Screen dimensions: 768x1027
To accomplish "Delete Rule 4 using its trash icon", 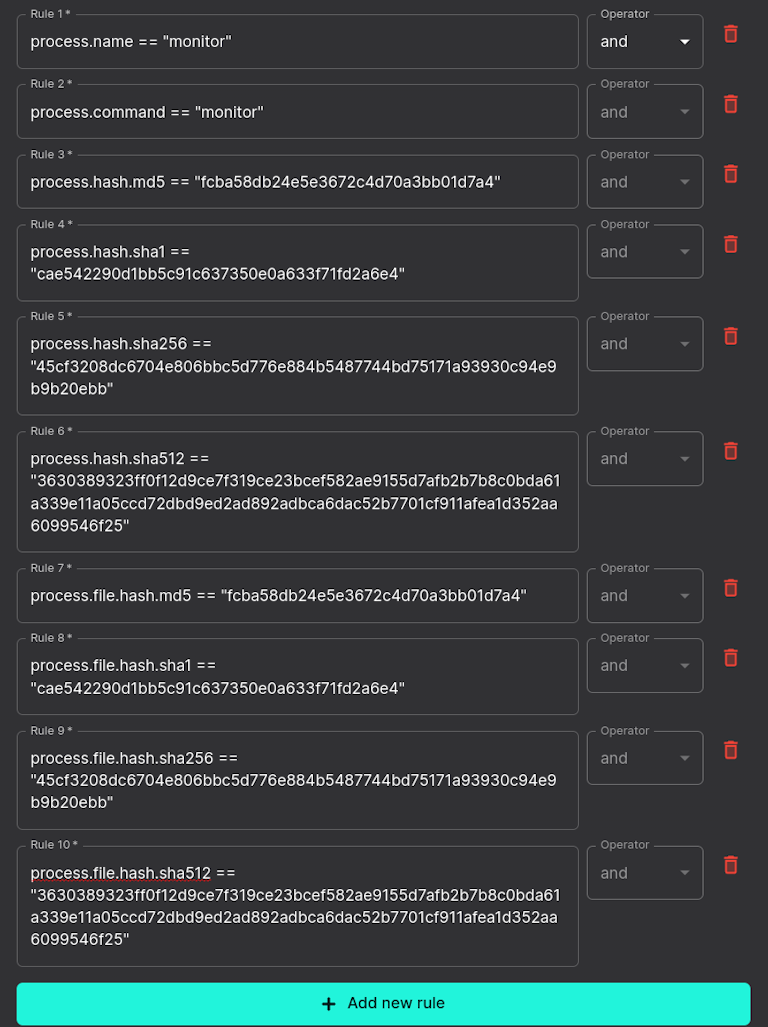I will (730, 244).
